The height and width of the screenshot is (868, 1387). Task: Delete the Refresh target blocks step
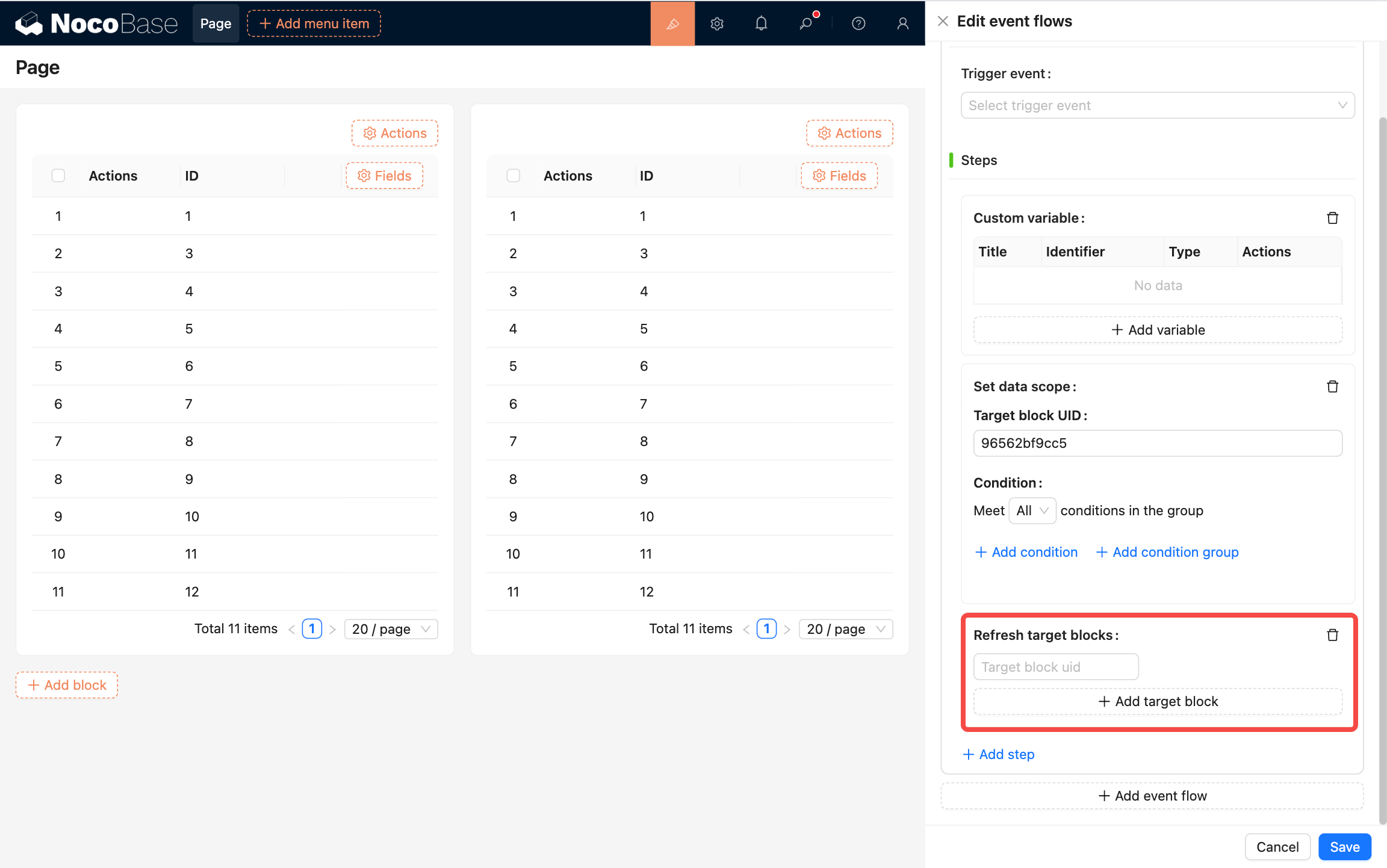(1332, 635)
